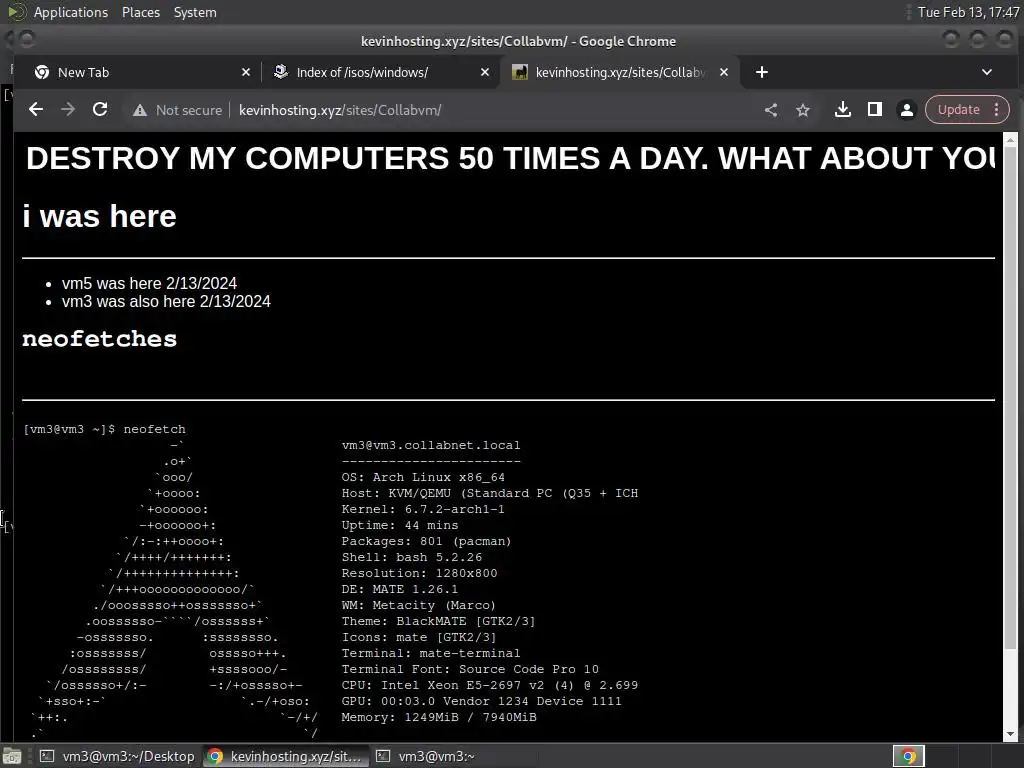Click 'Memory: 1249MiB / 7940MiB' line
Image resolution: width=1024 pixels, height=768 pixels.
tap(439, 717)
